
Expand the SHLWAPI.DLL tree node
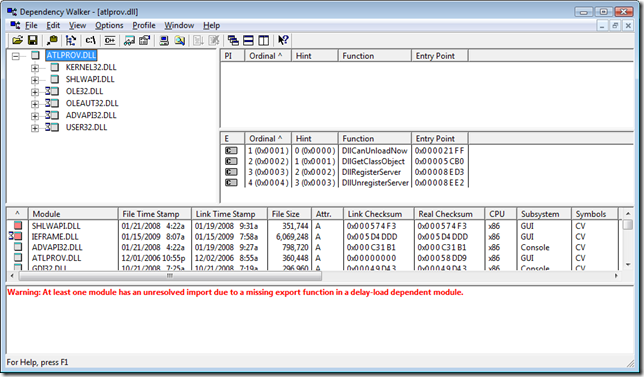click(x=35, y=80)
